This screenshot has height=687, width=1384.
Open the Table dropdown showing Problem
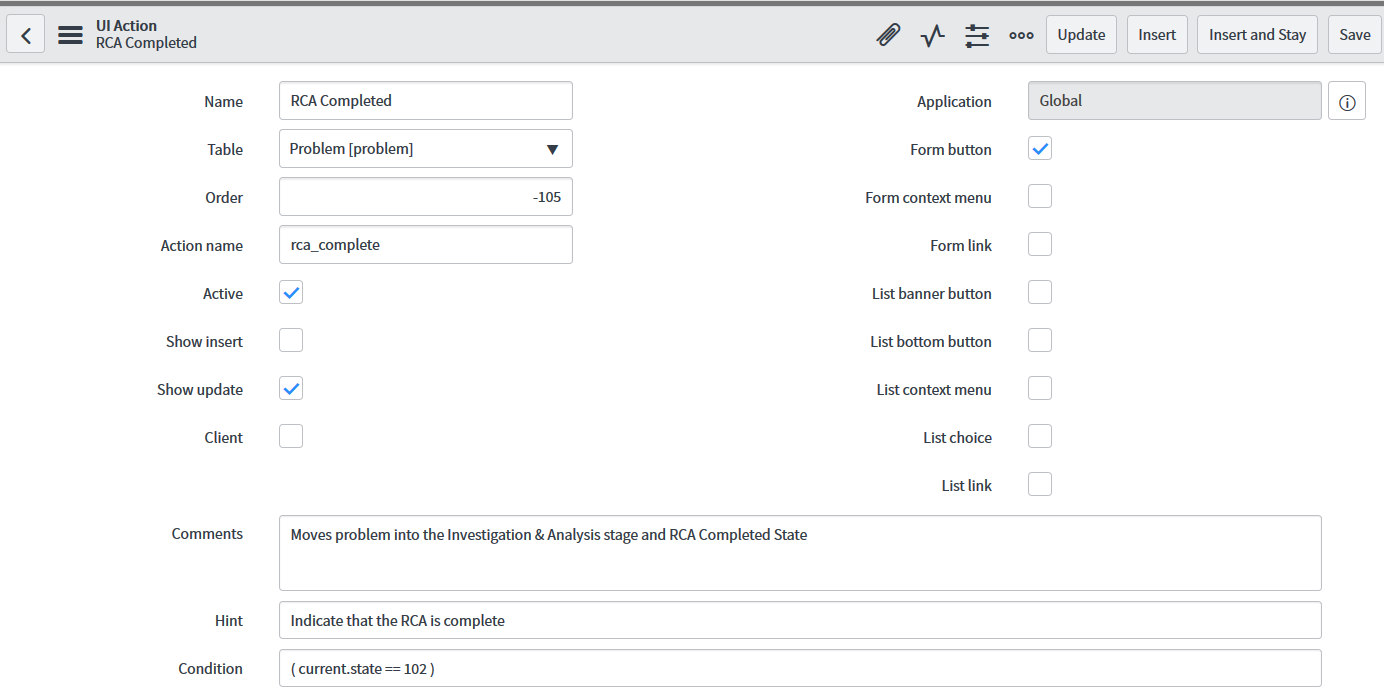426,149
